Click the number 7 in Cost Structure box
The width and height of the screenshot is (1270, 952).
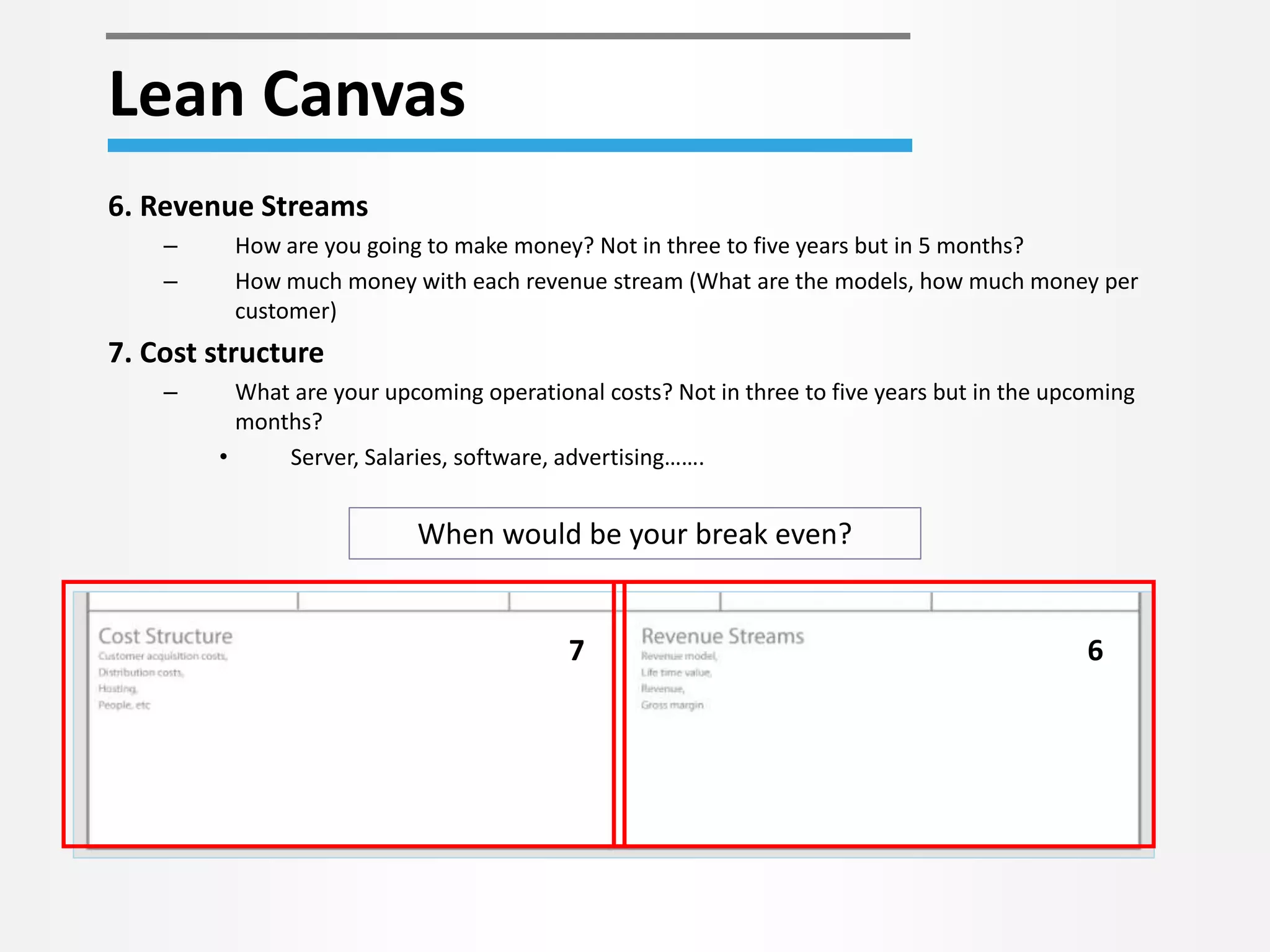tap(577, 650)
